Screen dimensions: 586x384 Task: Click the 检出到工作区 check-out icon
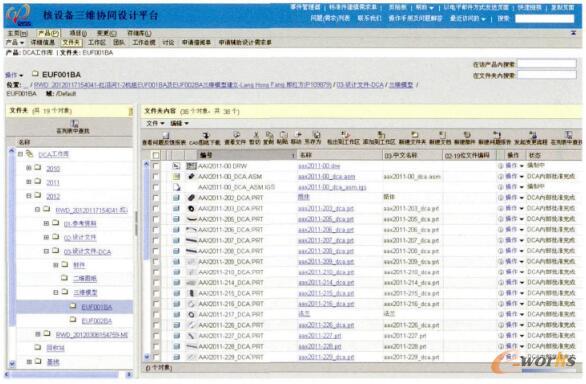pyautogui.click(x=345, y=135)
